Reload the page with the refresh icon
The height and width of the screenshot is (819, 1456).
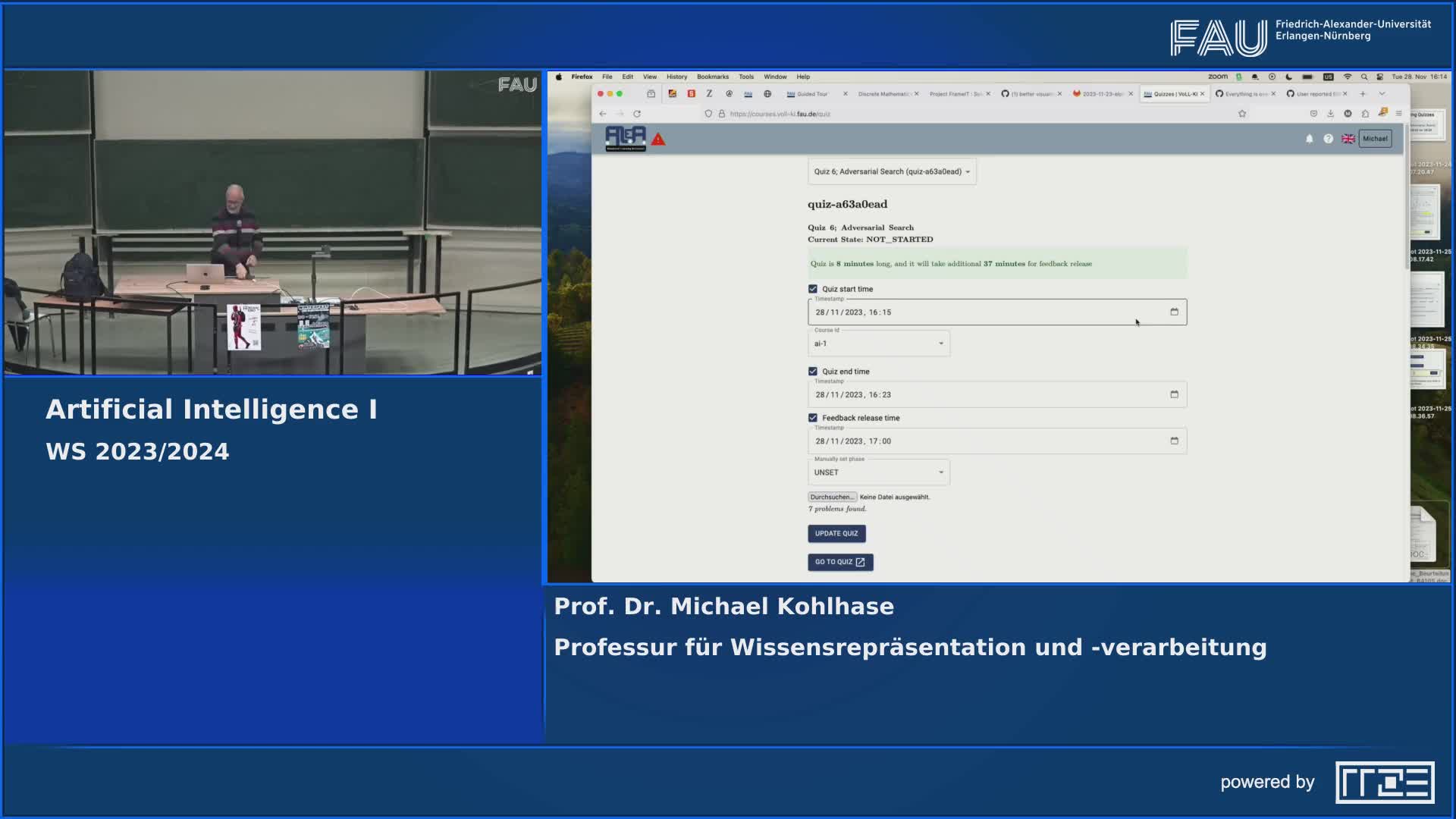pyautogui.click(x=637, y=112)
